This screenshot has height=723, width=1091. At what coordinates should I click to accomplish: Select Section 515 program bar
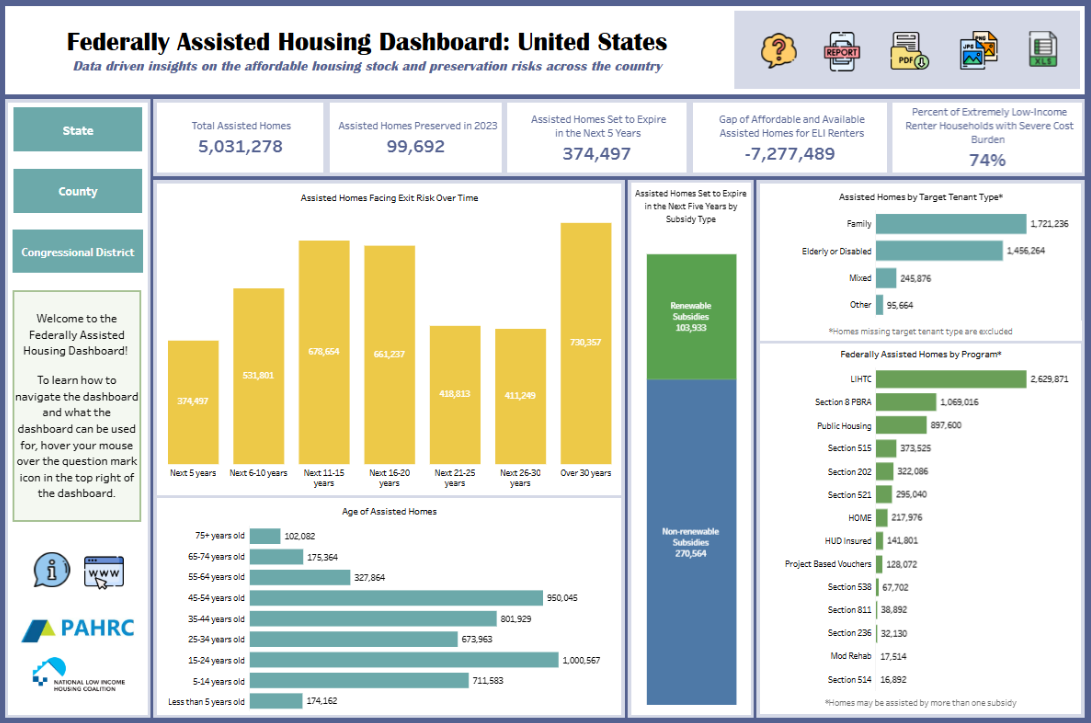pos(886,448)
